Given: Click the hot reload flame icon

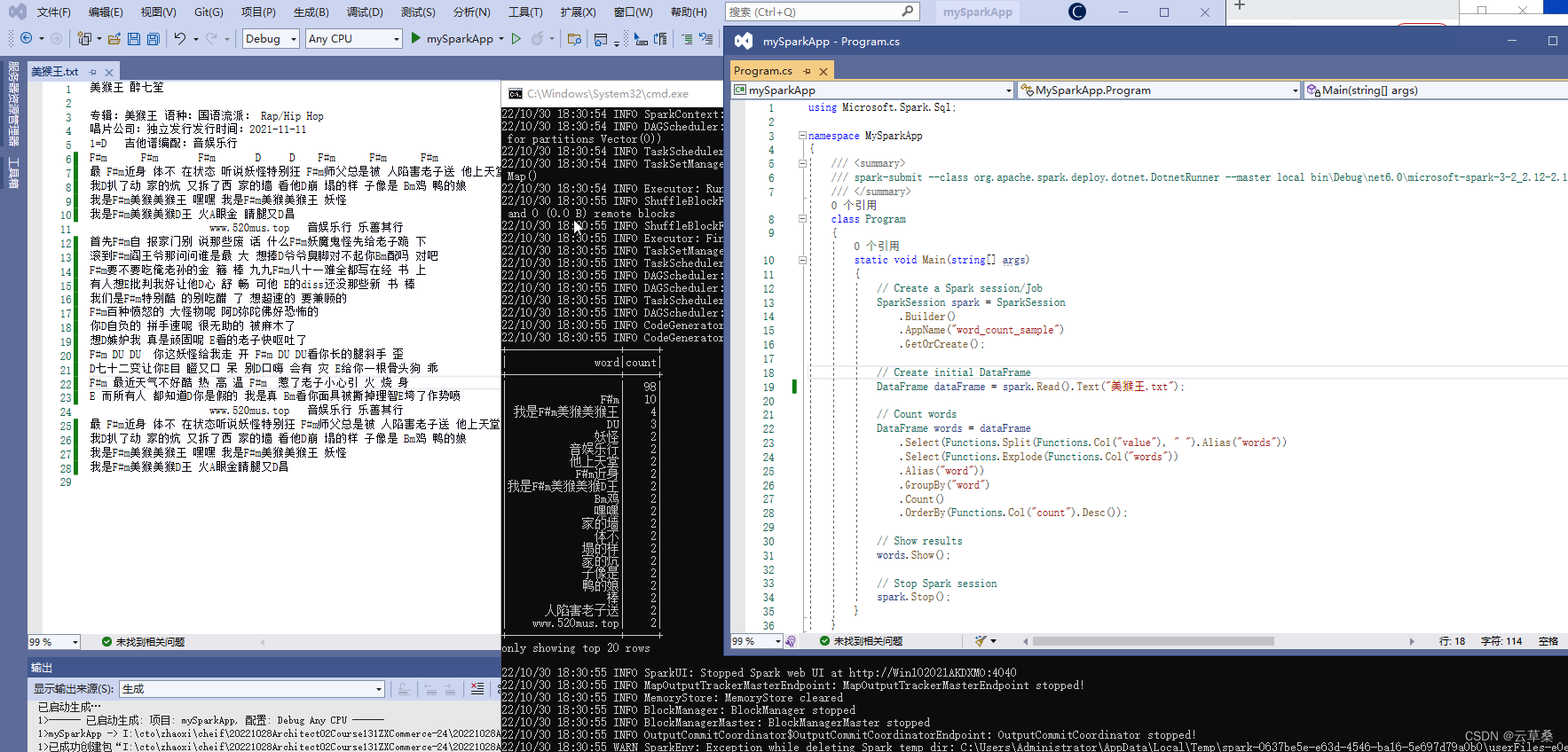Looking at the screenshot, I should pos(537,38).
